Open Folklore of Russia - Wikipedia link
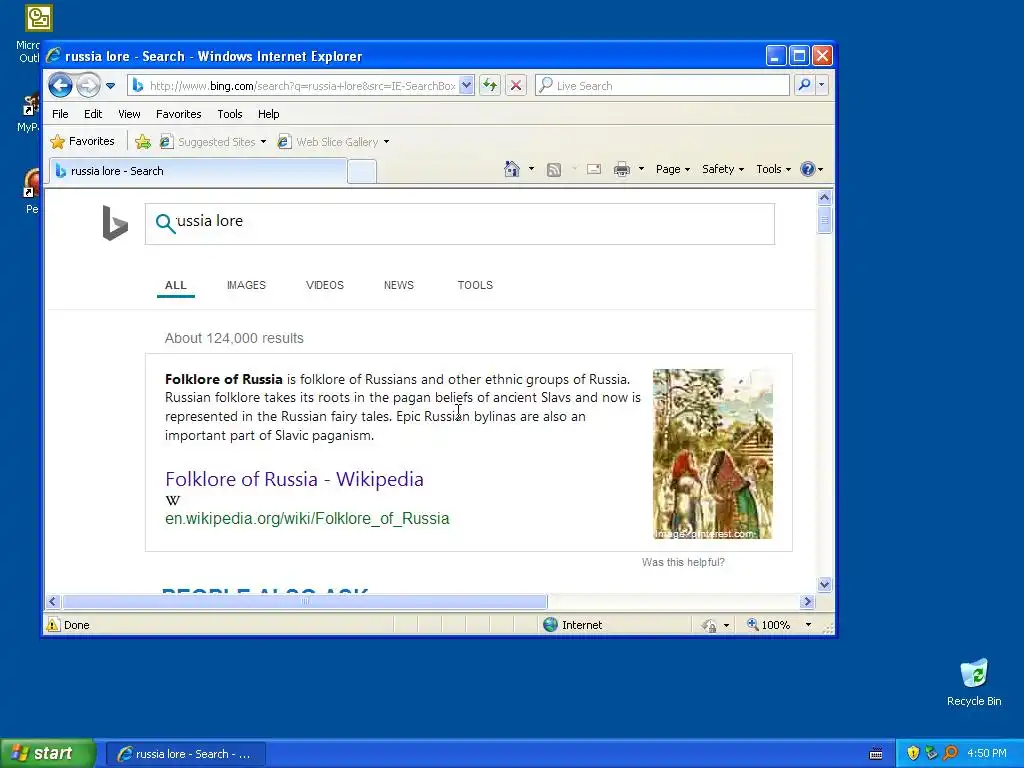 pos(294,479)
